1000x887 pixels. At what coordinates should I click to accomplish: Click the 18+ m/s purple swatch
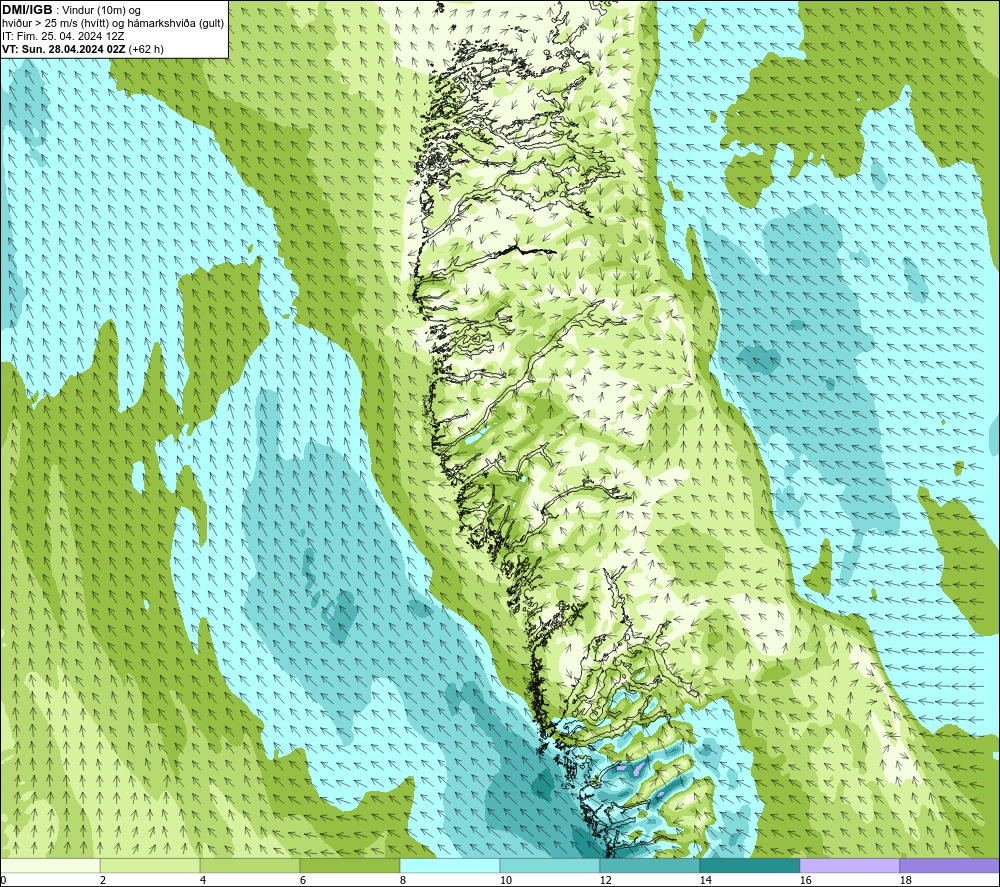pos(950,865)
